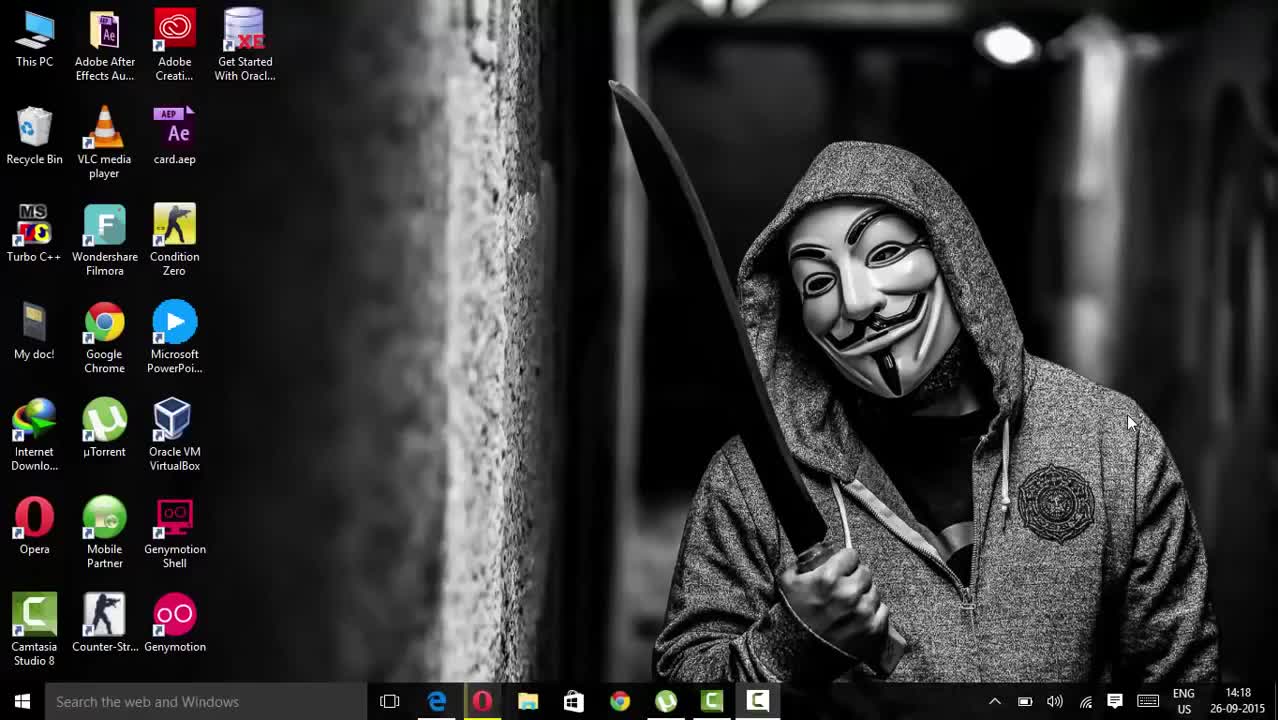Image resolution: width=1278 pixels, height=720 pixels.
Task: Select the This PC desktop icon
Action: (x=34, y=41)
